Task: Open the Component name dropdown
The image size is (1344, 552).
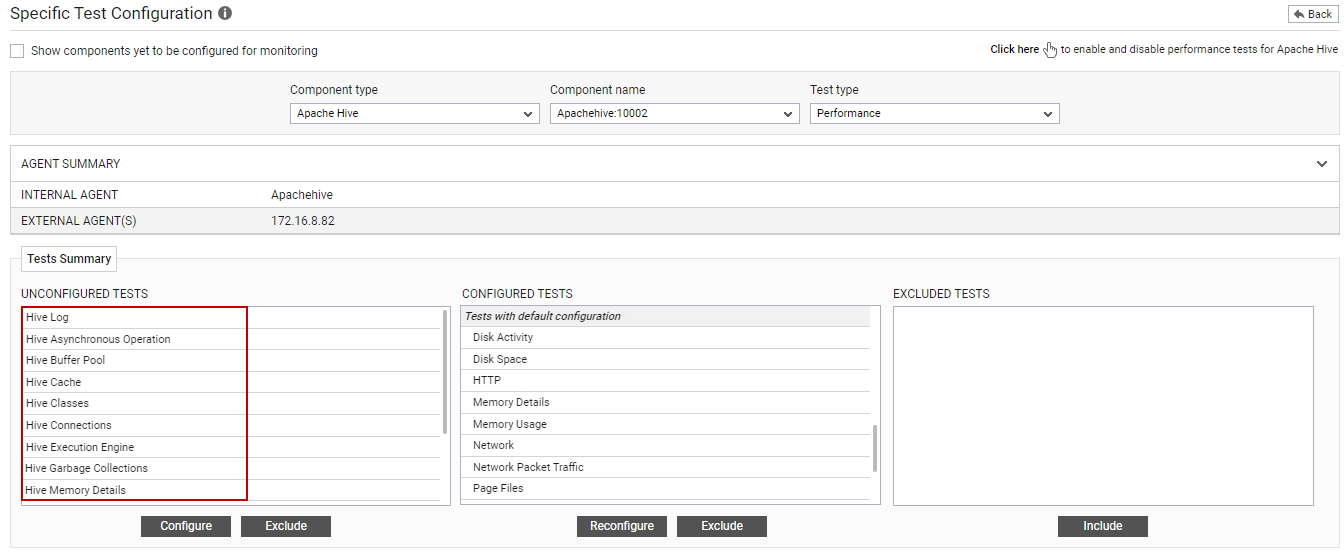Action: [x=675, y=114]
